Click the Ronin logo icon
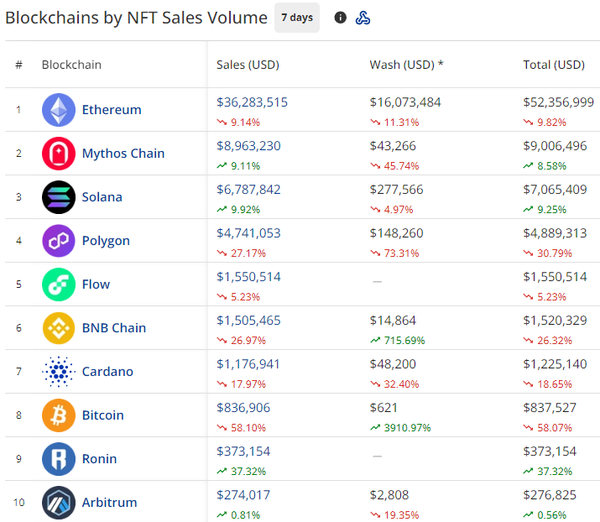 coord(58,459)
